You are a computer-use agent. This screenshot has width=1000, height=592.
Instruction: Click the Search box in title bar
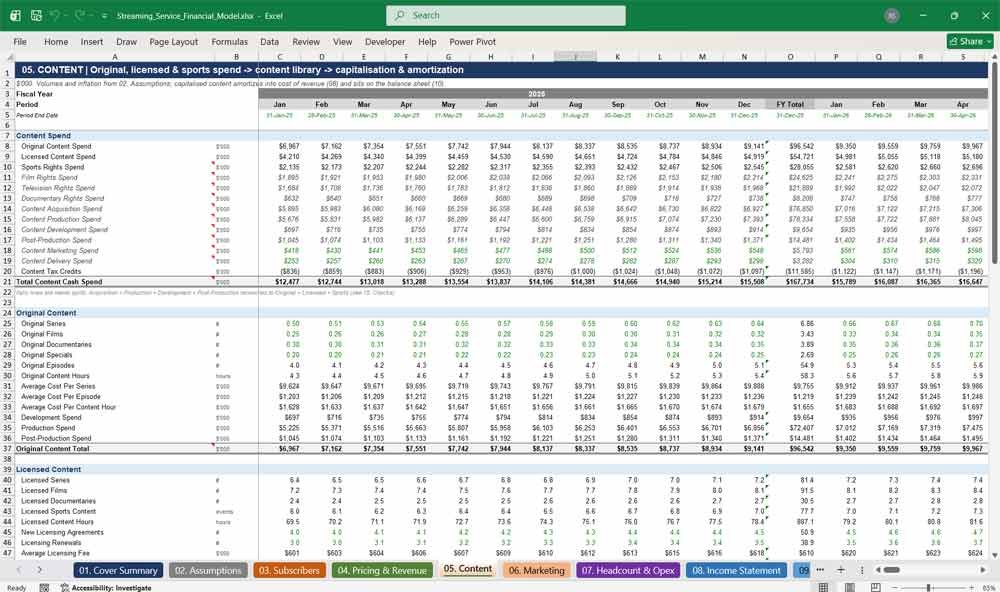pos(506,15)
